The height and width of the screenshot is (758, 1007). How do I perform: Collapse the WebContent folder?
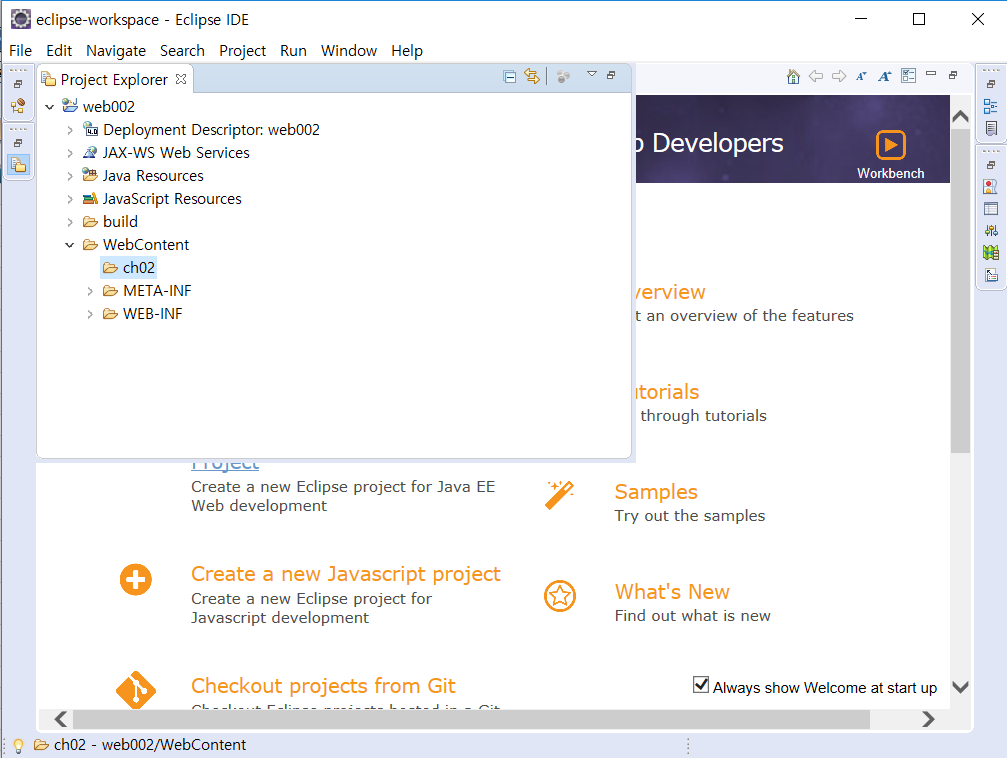coord(70,245)
